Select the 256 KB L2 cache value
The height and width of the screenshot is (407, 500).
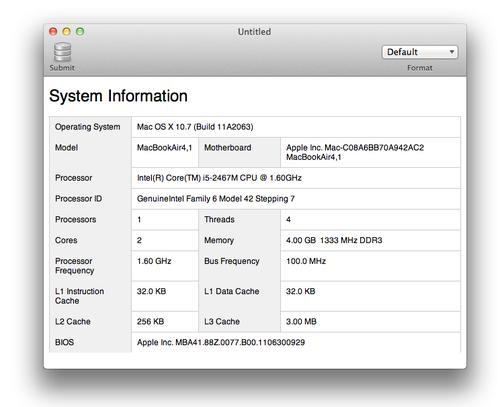pos(150,322)
